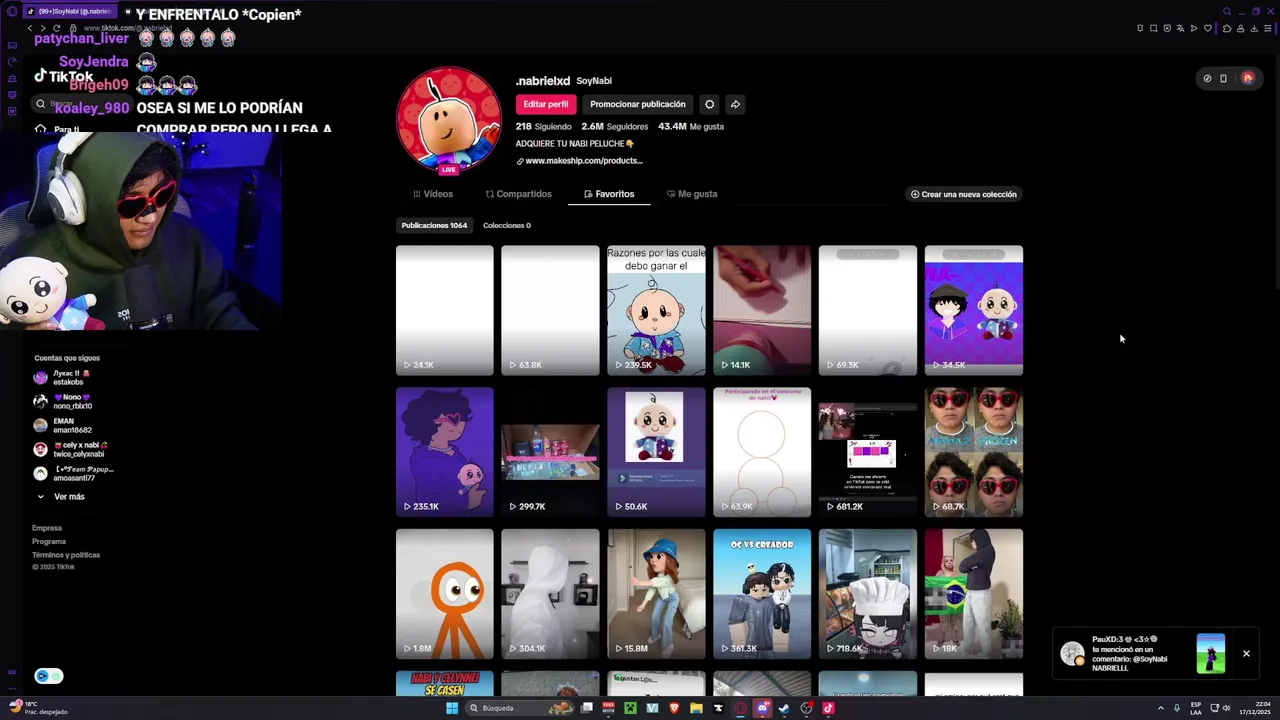Toggle the switch at bottom-left of TikTok
This screenshot has height=720, width=1280.
48,676
